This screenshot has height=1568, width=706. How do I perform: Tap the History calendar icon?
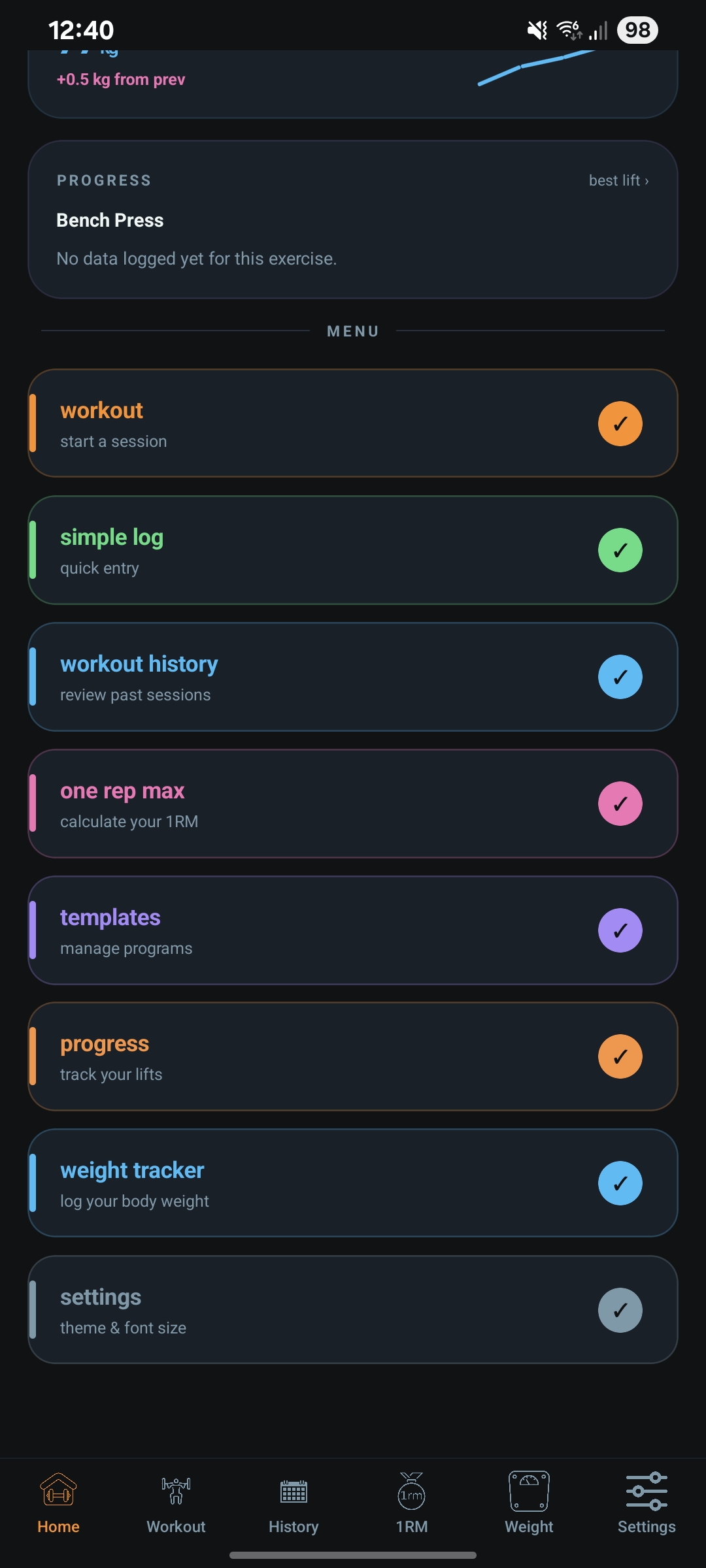click(294, 1491)
